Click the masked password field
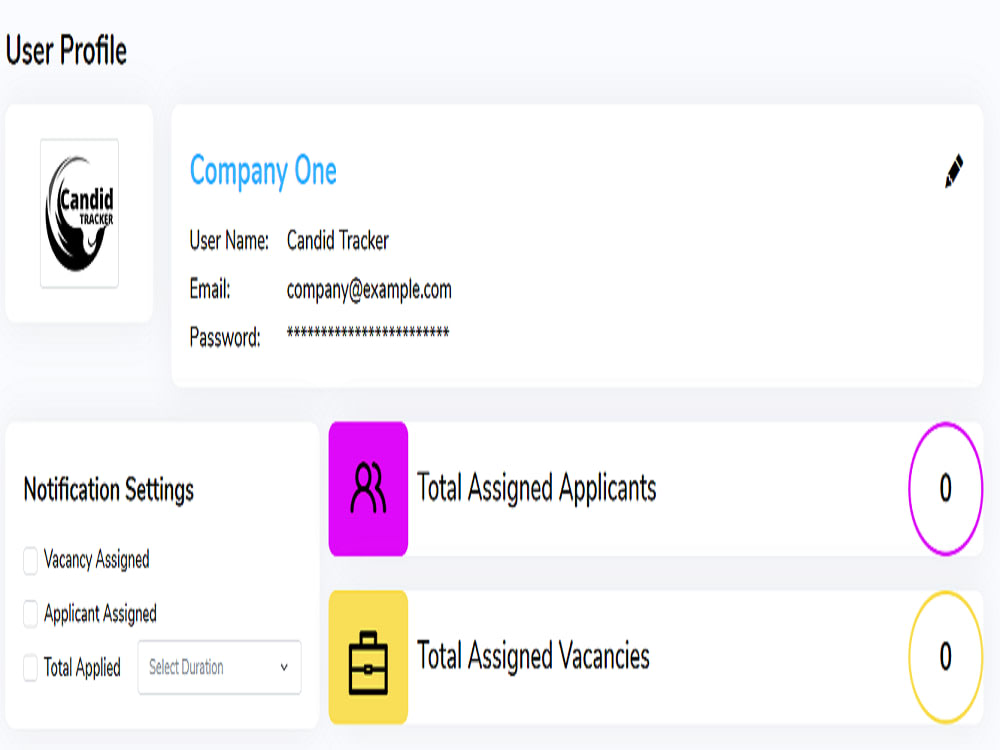This screenshot has height=750, width=1000. 367,331
